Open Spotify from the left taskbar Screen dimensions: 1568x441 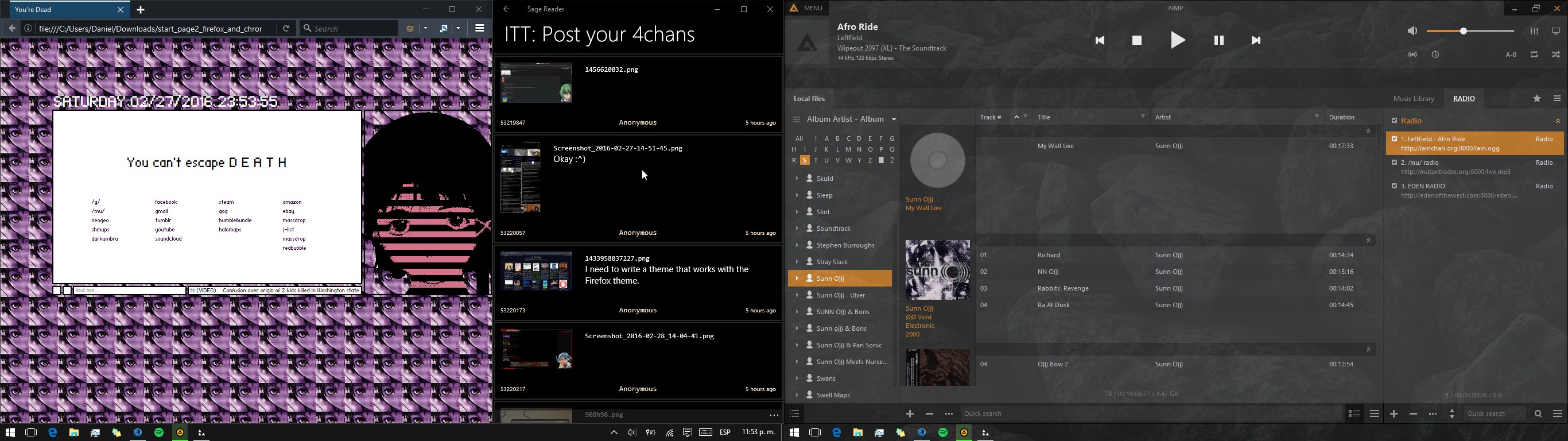point(159,432)
